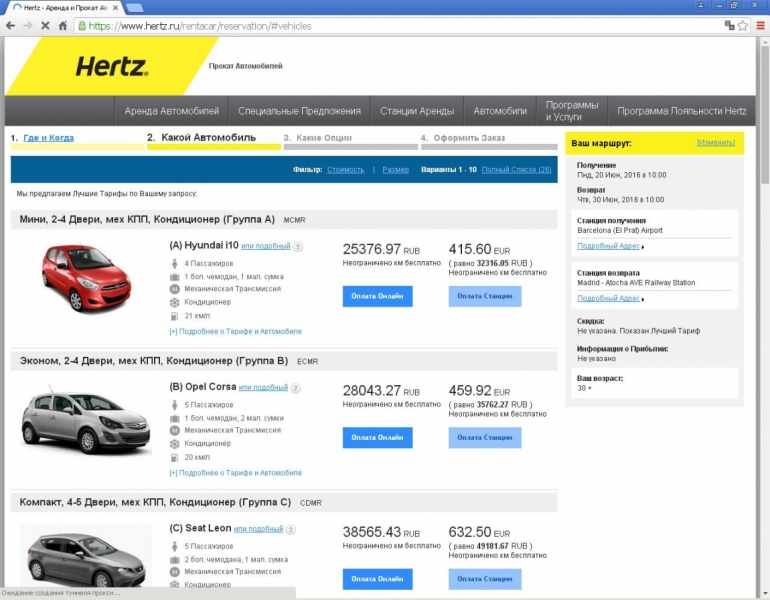Screen dimensions: 770x600
Task: Open Программы и Услуги menu
Action: click(572, 111)
